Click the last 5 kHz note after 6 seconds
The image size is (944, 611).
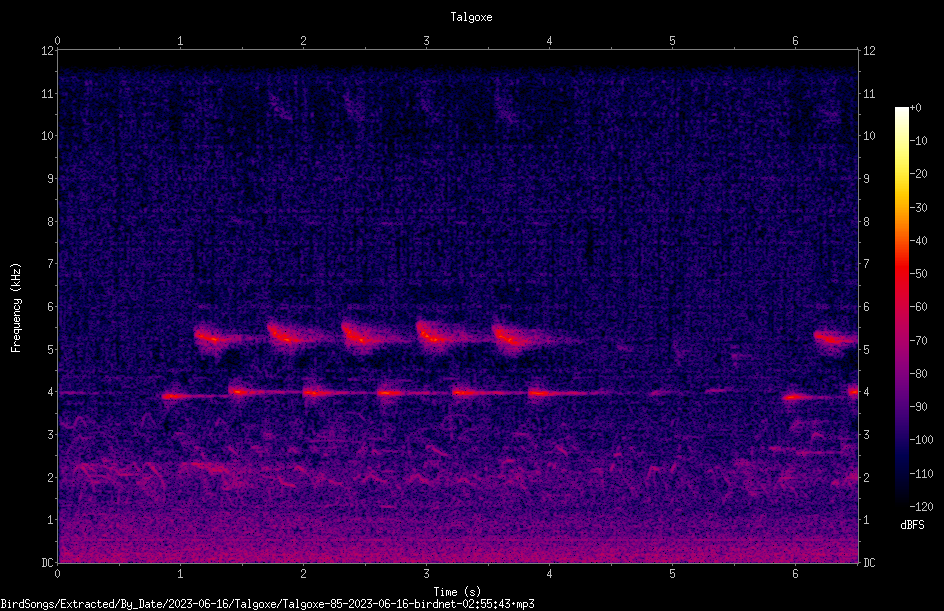836,338
